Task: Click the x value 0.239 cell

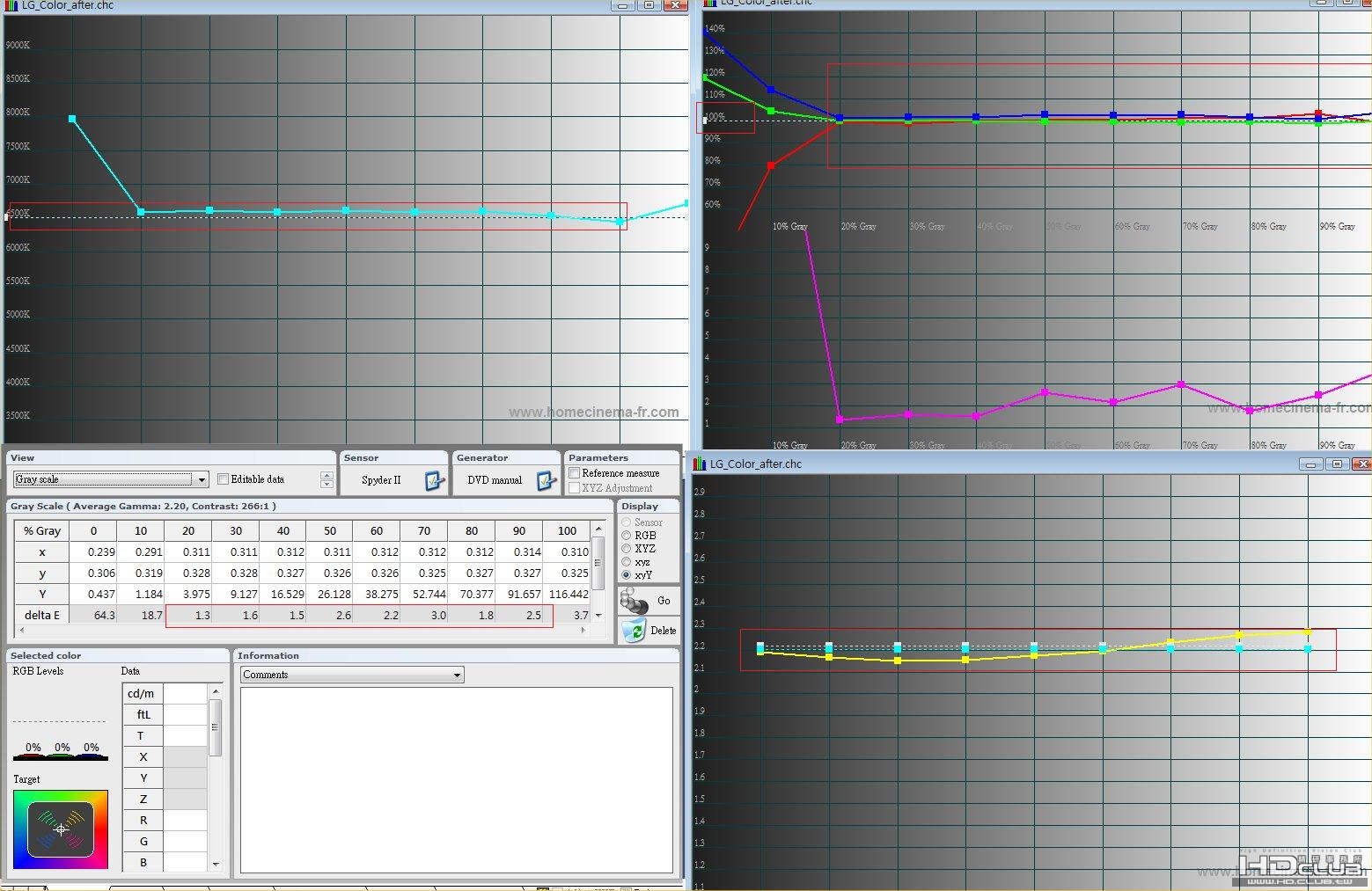Action: [93, 551]
